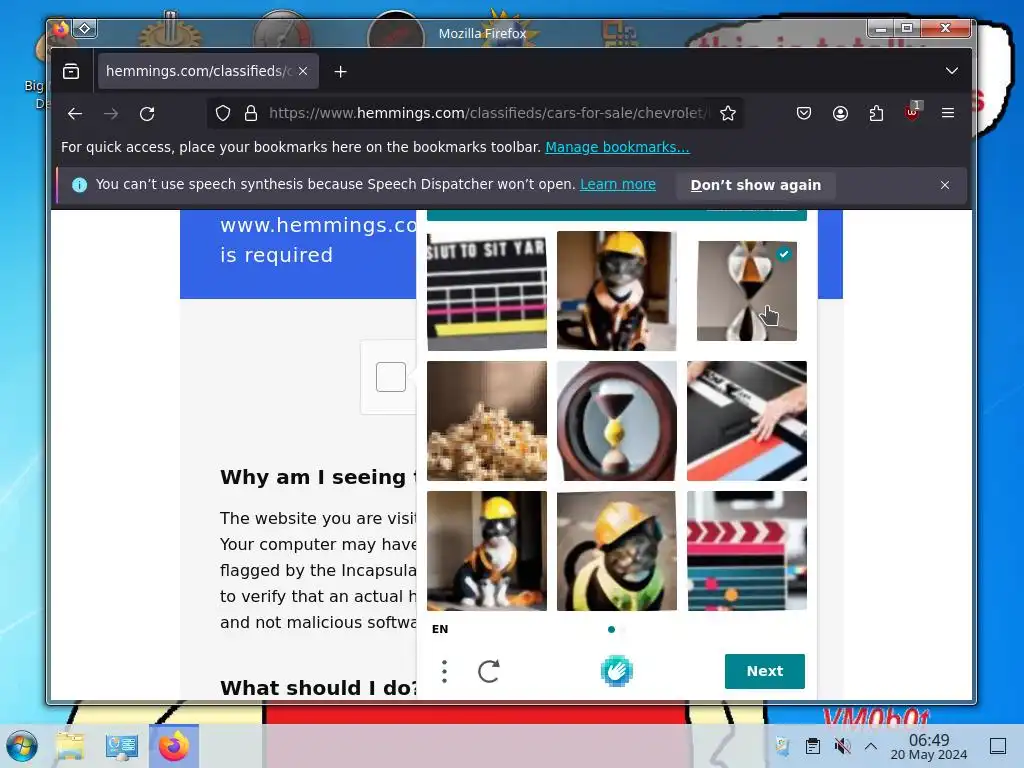
Task: Select the sitting cat with yellow helmet tile
Action: 487,551
